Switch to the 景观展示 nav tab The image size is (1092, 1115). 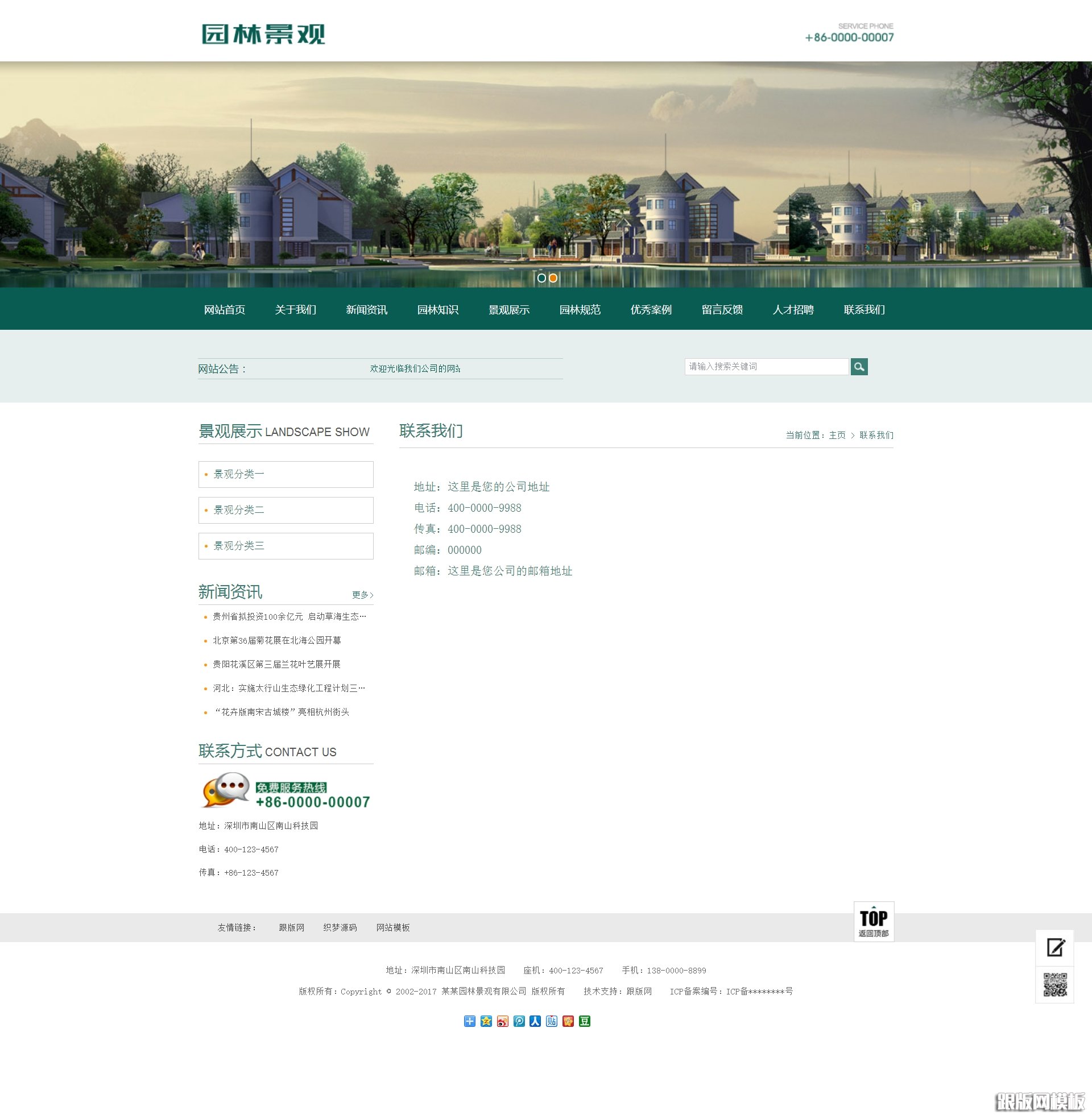(x=508, y=310)
